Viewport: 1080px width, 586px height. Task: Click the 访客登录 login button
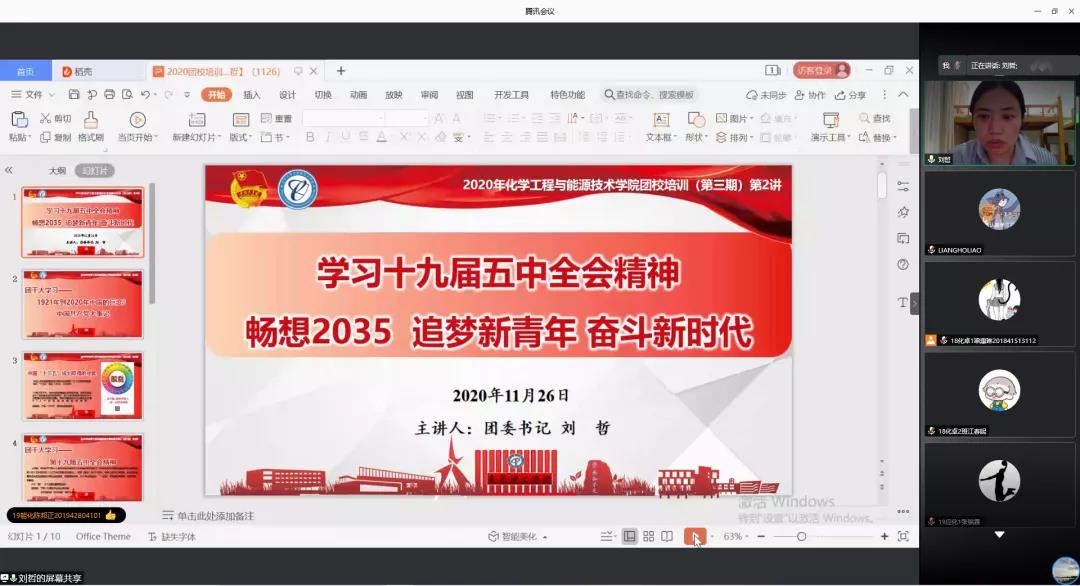point(821,71)
